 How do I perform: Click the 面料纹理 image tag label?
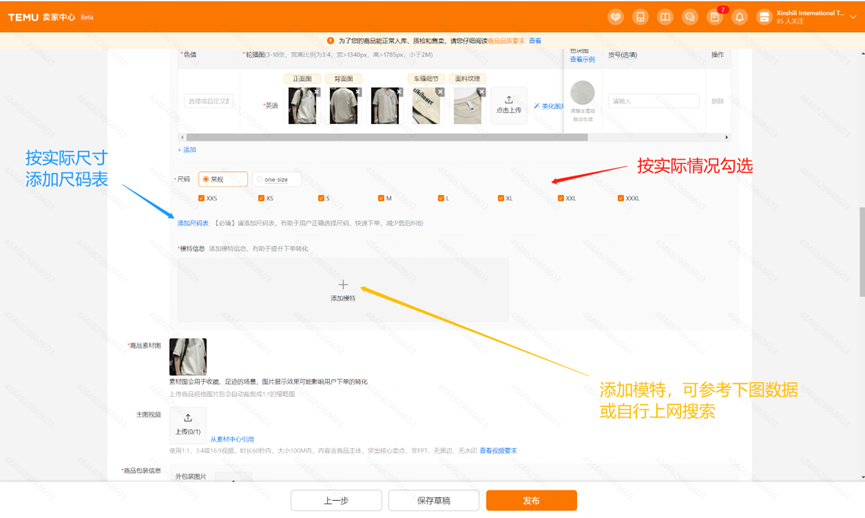(x=467, y=79)
